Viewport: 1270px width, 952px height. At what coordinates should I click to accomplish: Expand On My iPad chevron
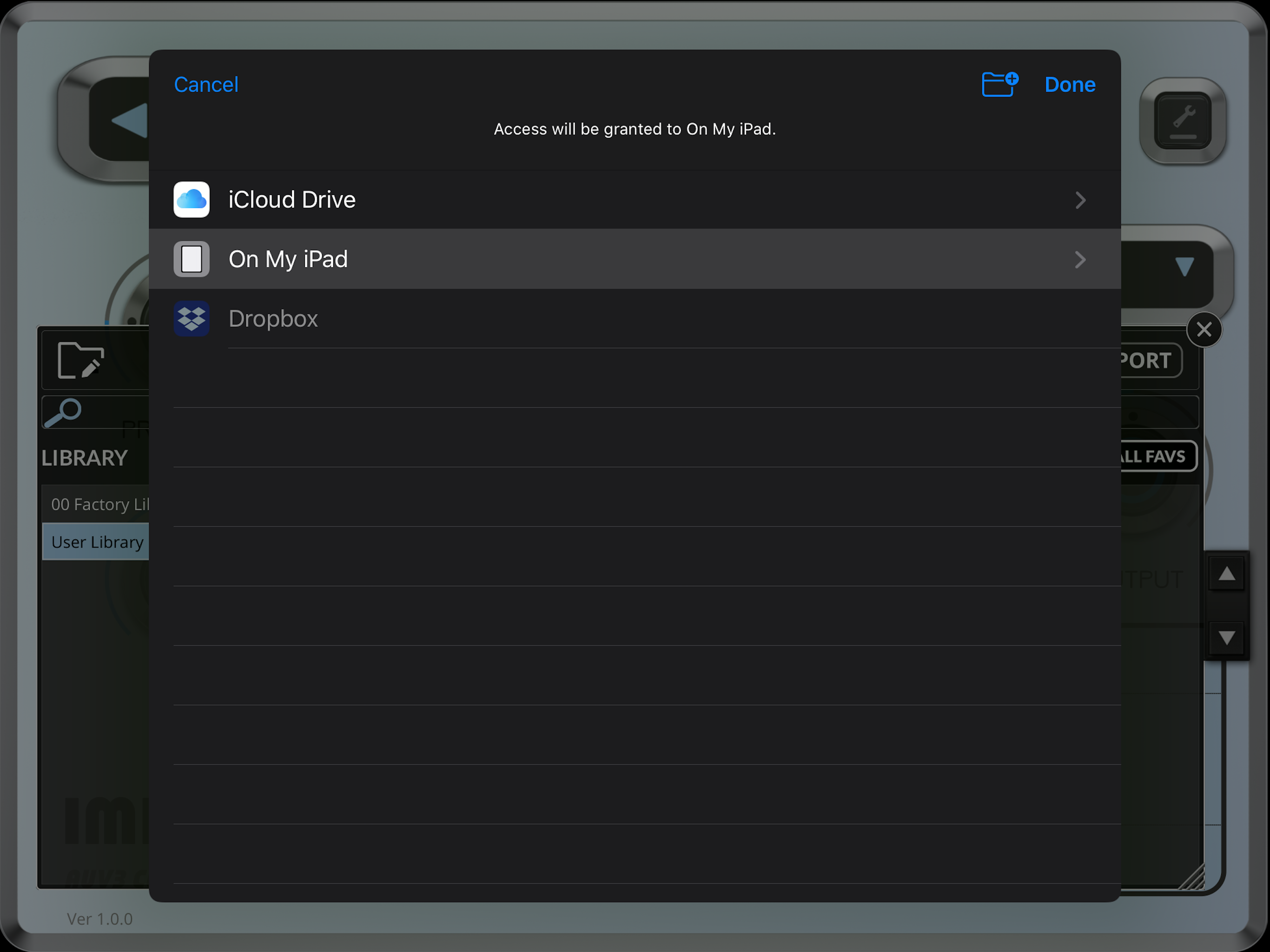click(1080, 259)
